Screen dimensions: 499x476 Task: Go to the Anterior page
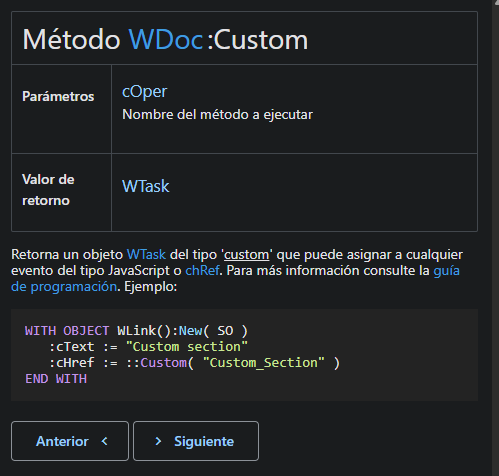tap(70, 441)
